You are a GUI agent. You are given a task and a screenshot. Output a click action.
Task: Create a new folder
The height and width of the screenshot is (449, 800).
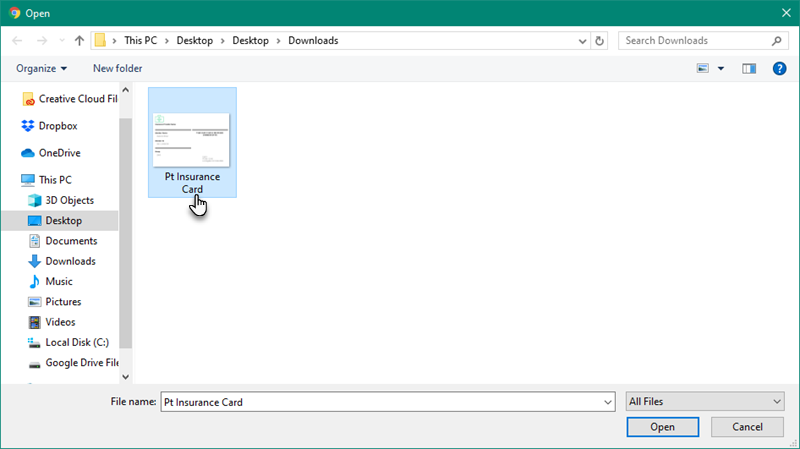click(x=117, y=68)
